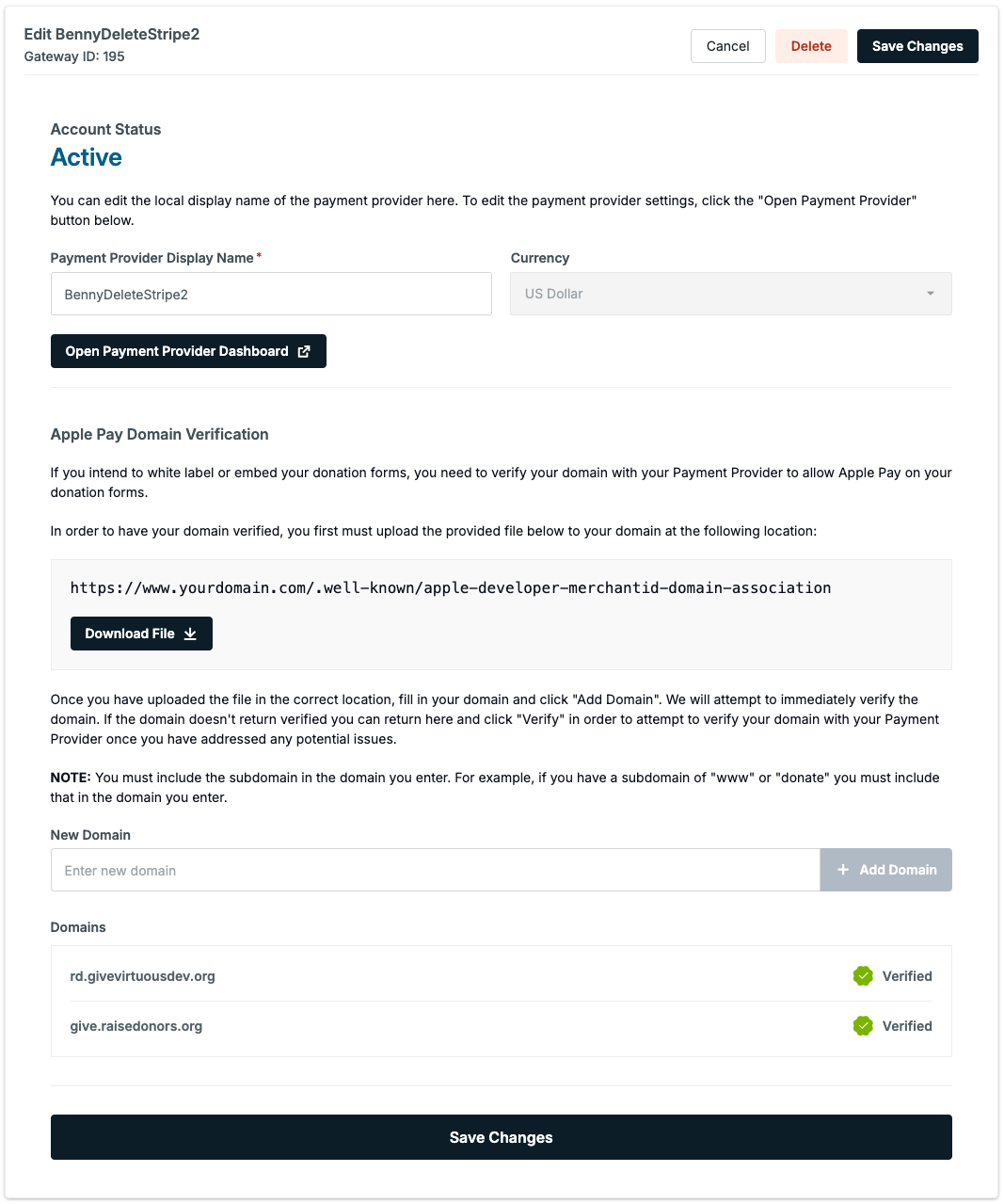Select the Apple Pay Domain Verification heading

(160, 434)
